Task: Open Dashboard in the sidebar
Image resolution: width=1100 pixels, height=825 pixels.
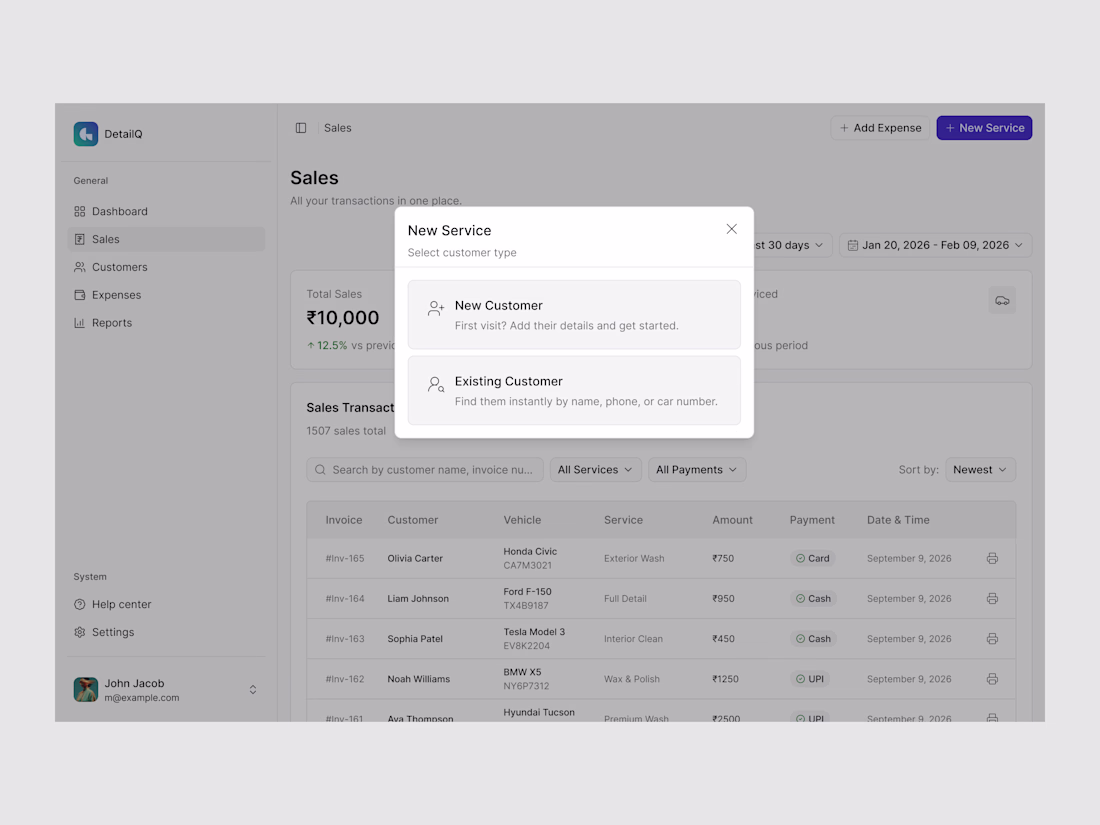Action: (x=166, y=211)
